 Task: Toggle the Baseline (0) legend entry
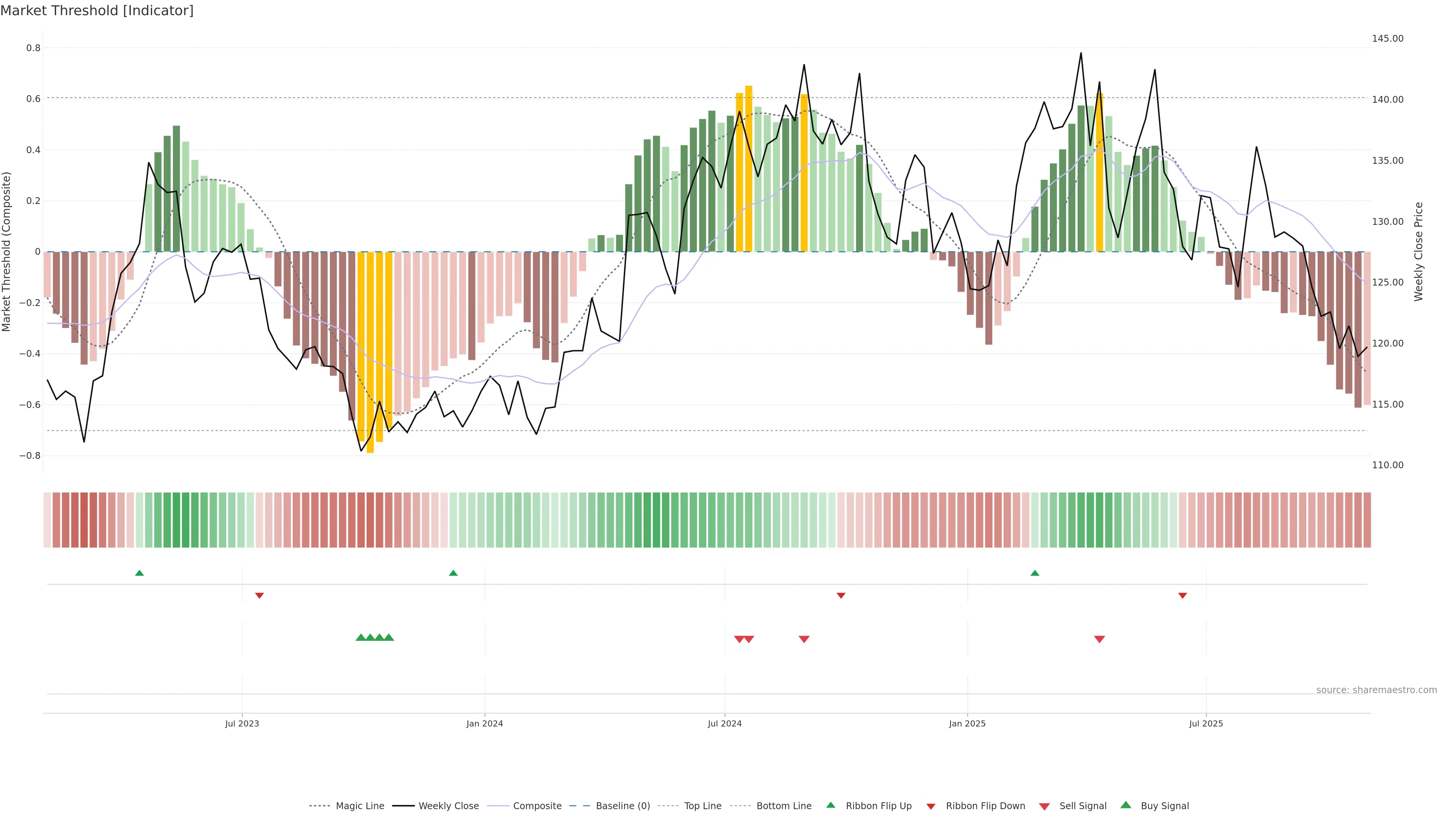tap(623, 806)
